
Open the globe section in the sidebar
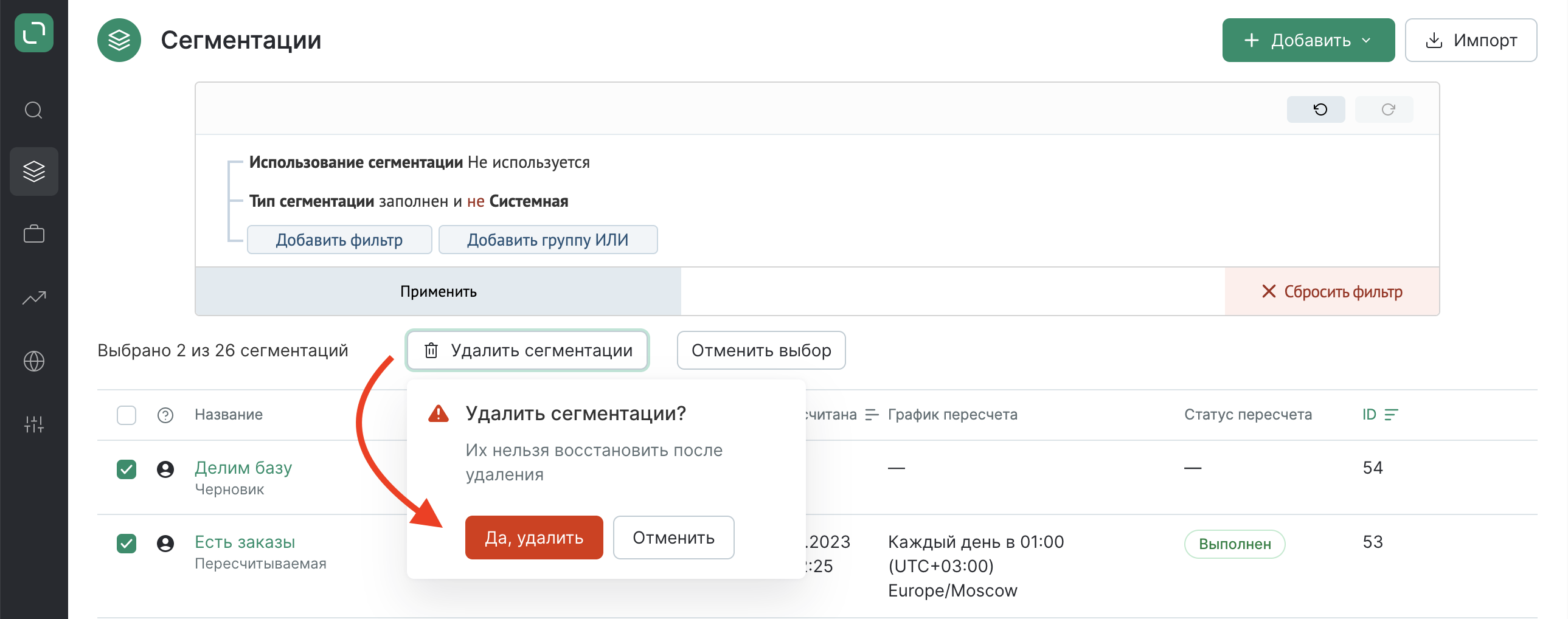point(34,361)
